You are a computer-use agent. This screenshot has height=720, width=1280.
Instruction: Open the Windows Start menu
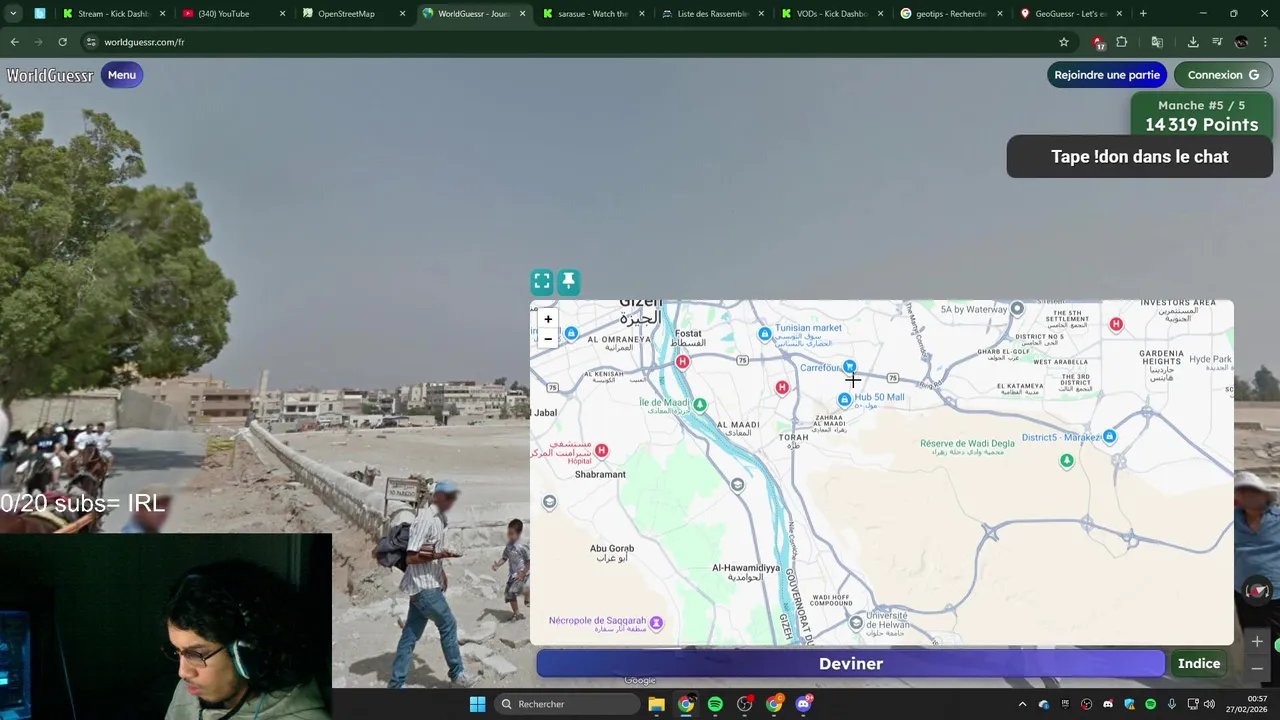(477, 704)
